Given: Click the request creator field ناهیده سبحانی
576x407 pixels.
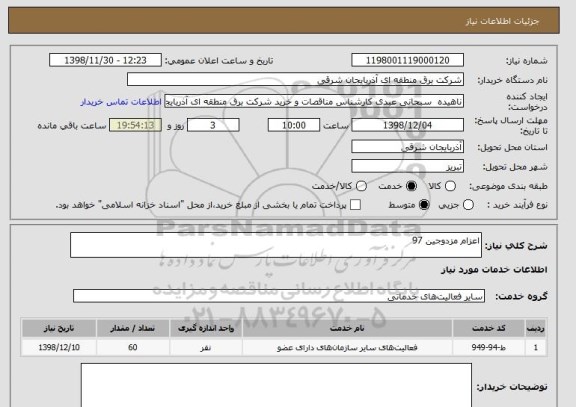Looking at the screenshot, I should click(x=314, y=101).
